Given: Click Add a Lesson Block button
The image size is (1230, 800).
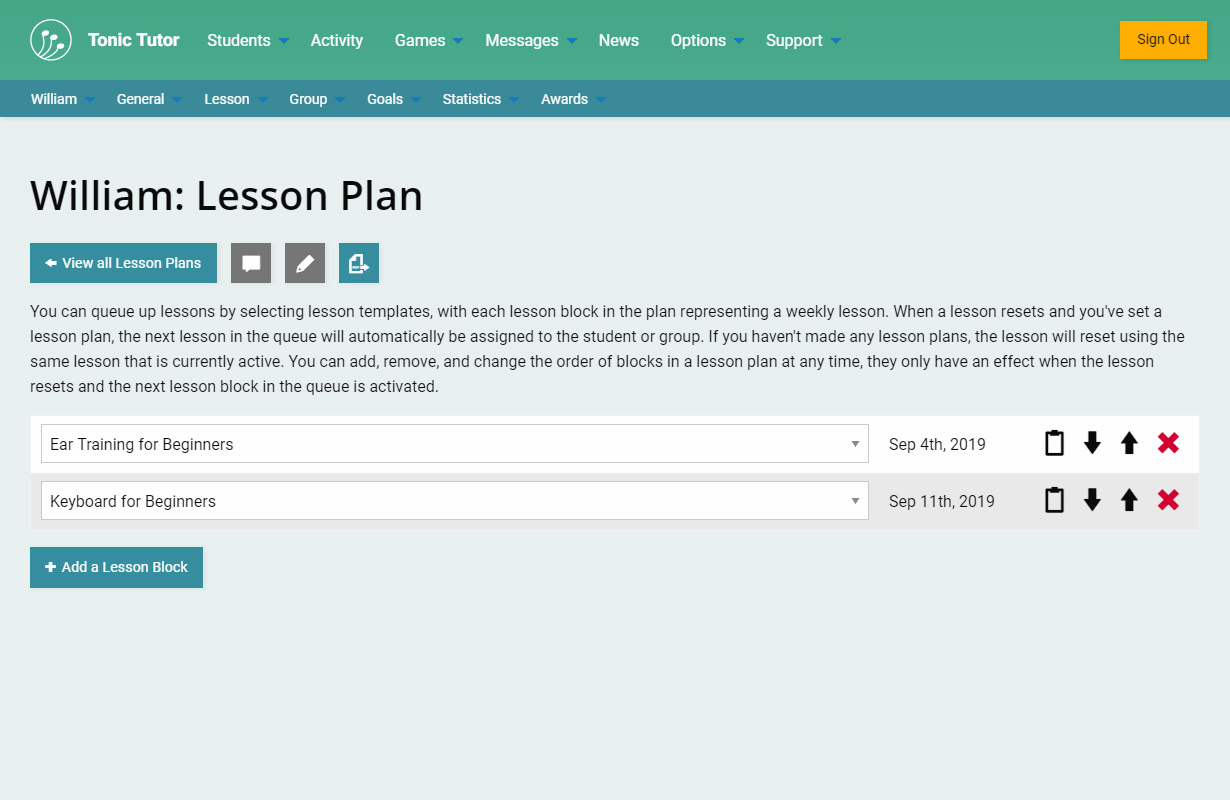Looking at the screenshot, I should [x=116, y=567].
